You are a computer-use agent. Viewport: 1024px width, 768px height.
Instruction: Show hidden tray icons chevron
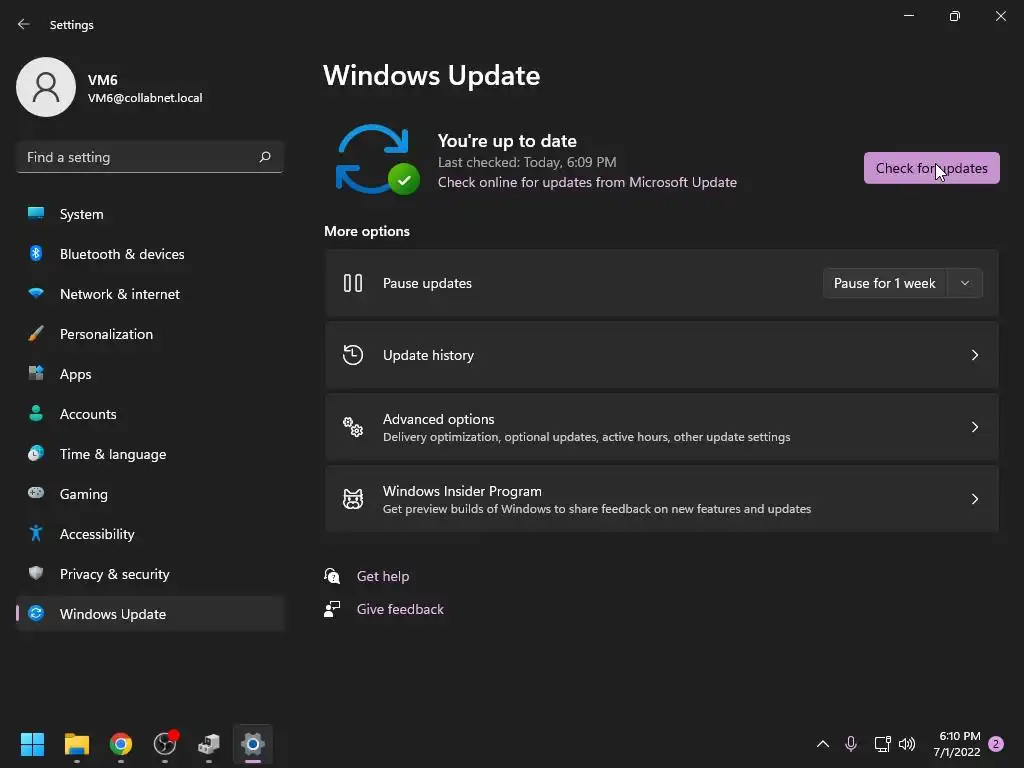[823, 744]
